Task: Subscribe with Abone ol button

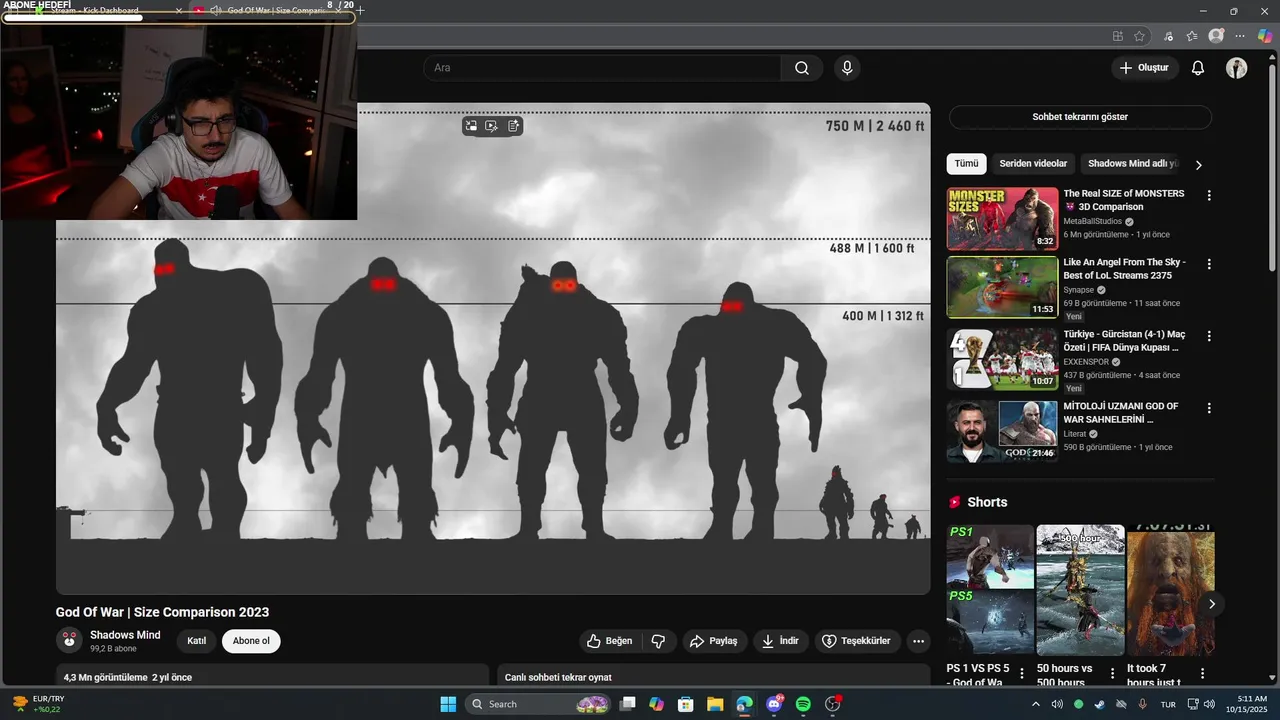Action: (x=251, y=641)
